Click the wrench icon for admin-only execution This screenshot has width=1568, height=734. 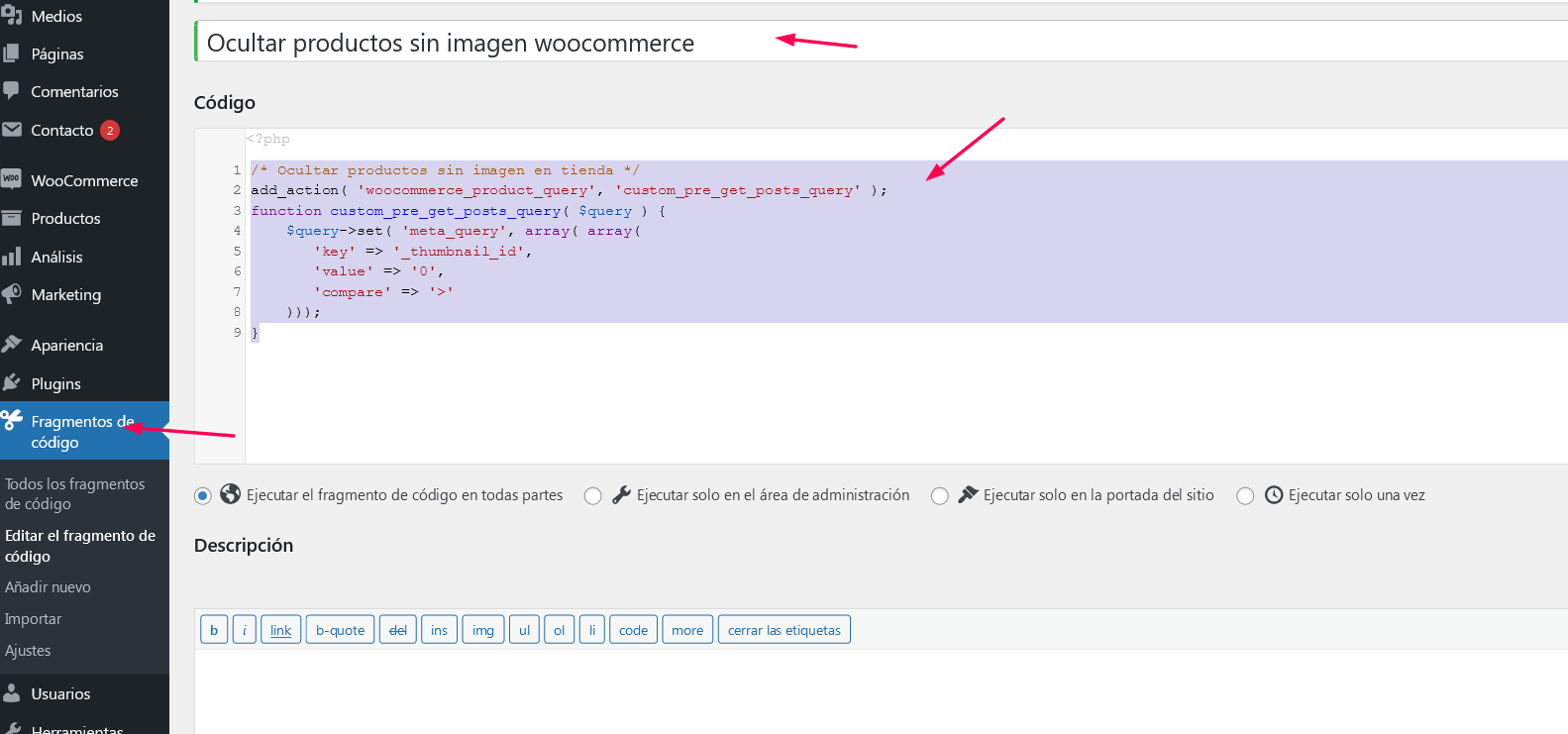pos(621,494)
